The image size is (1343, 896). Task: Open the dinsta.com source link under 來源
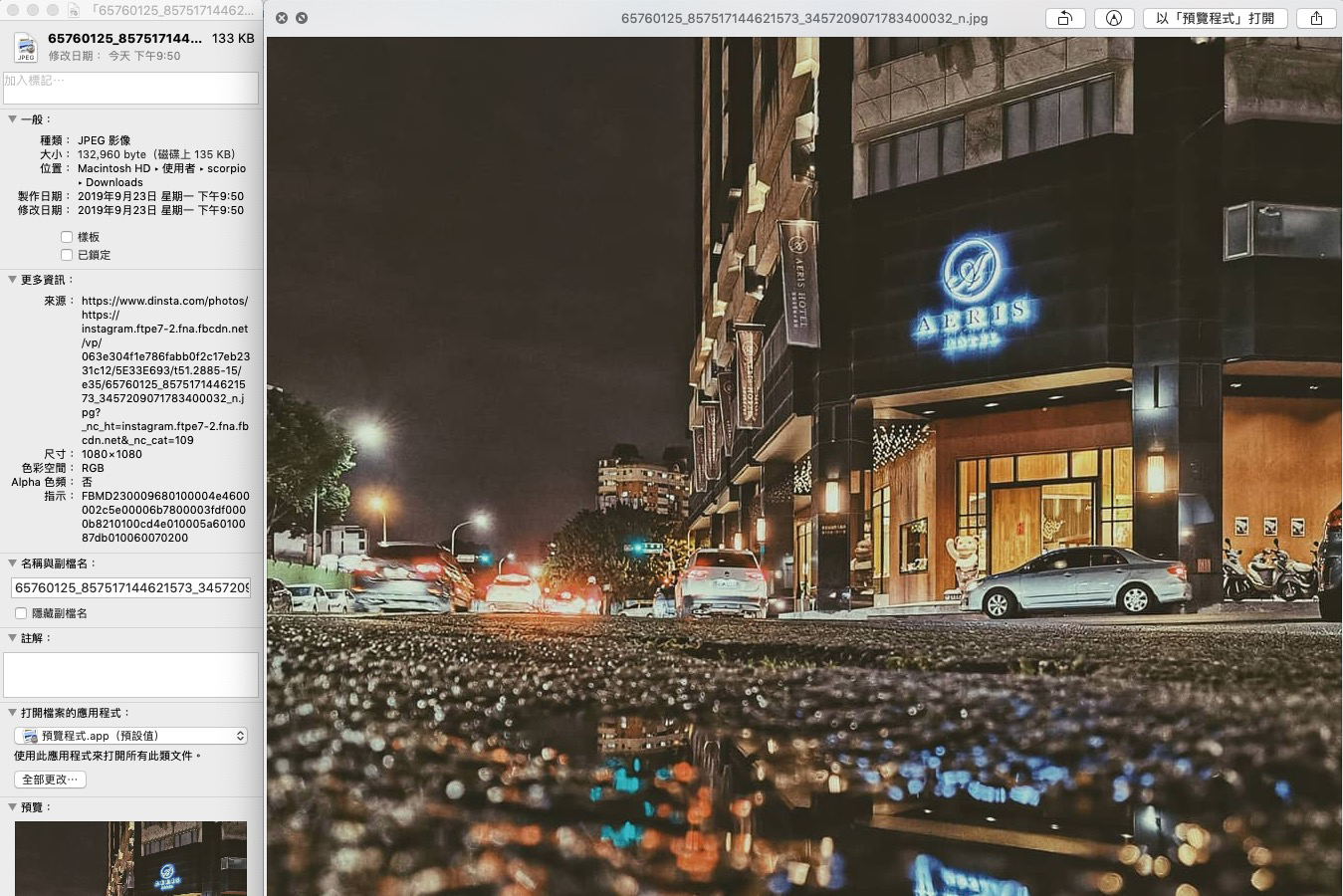coord(165,301)
